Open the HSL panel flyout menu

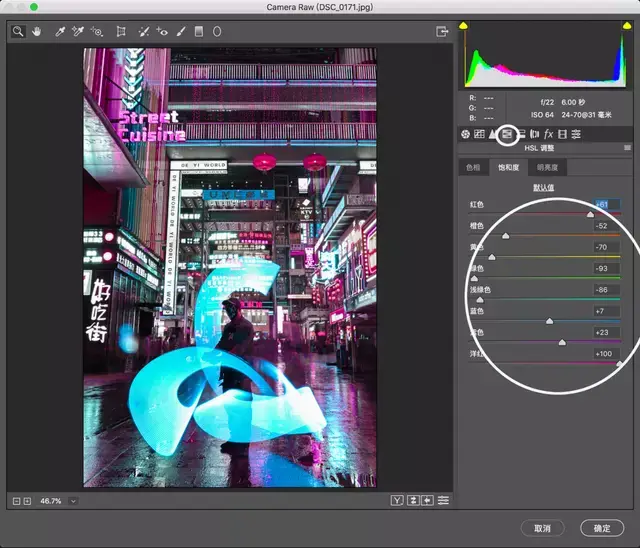point(627,148)
